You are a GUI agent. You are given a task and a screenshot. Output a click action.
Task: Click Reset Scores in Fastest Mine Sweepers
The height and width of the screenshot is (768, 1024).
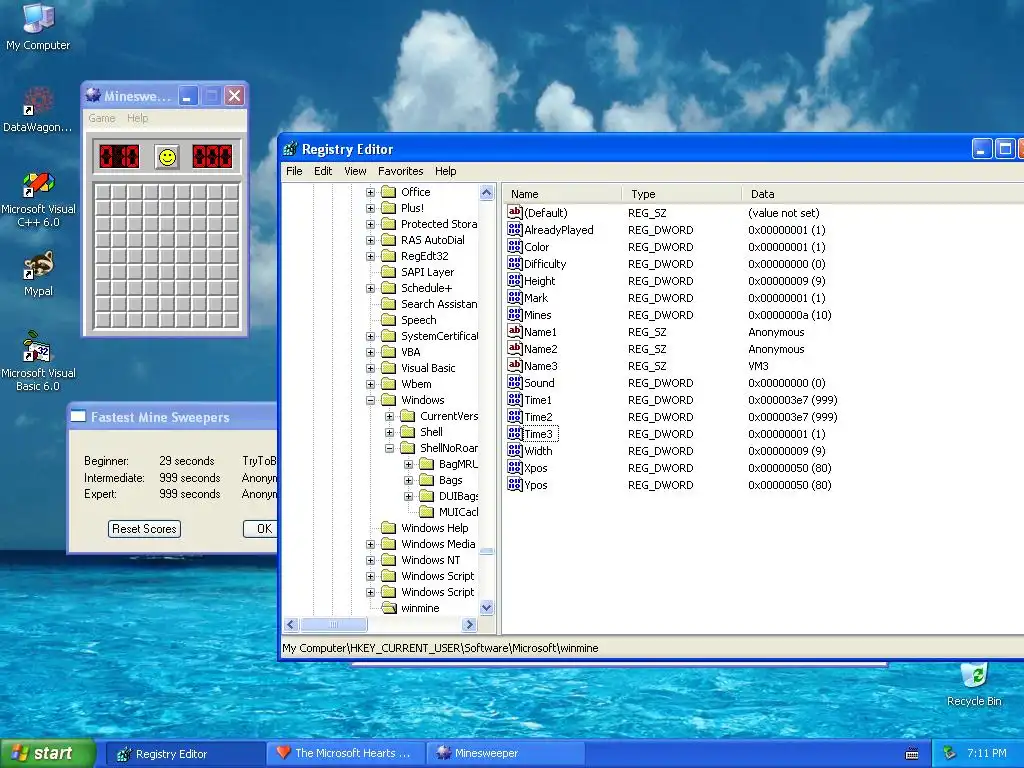pos(144,529)
